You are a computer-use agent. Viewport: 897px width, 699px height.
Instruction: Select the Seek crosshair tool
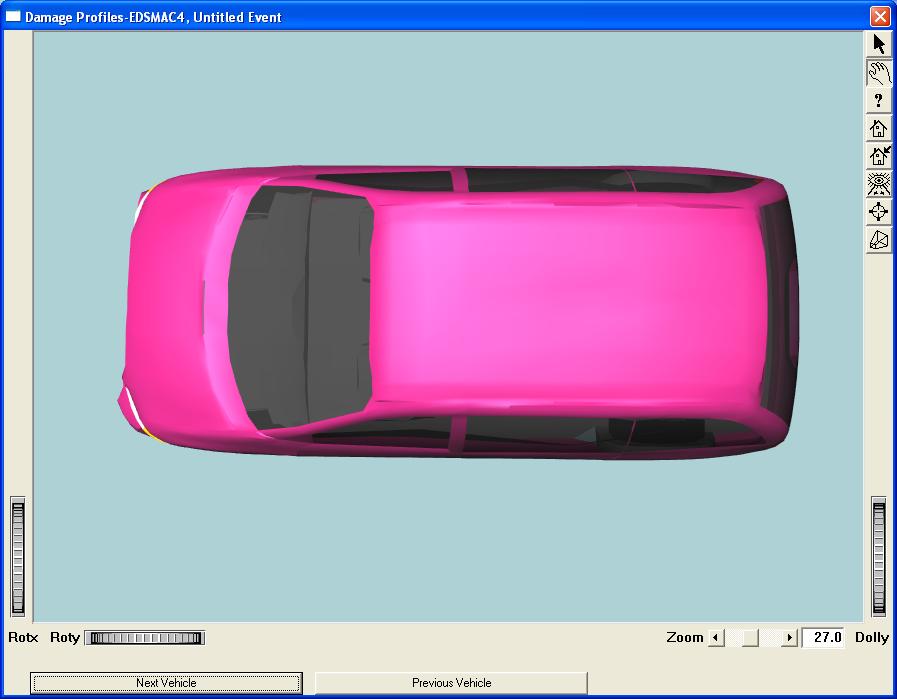click(x=879, y=212)
